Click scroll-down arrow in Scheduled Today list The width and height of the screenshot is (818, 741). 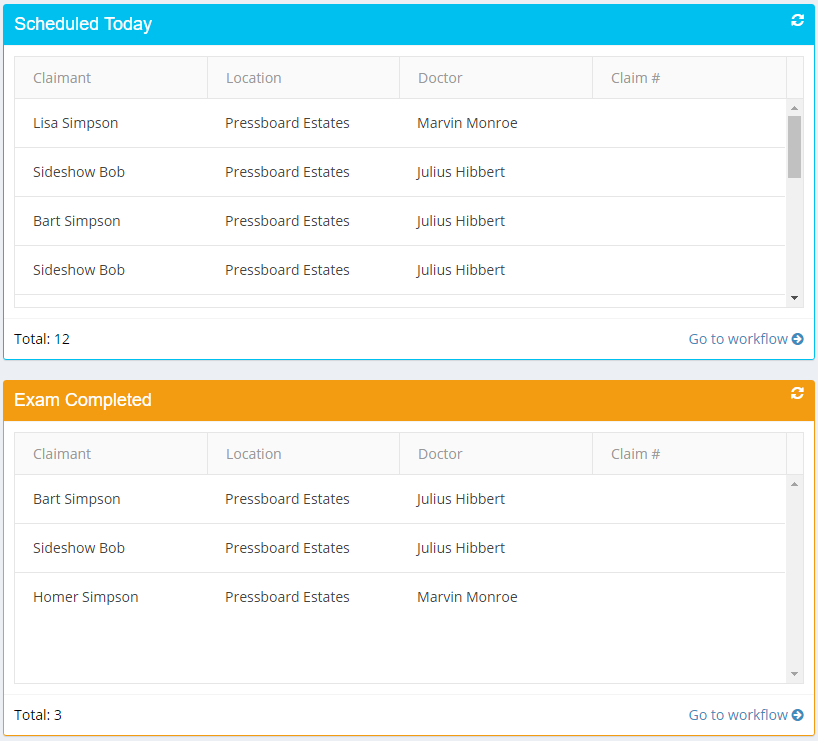795,298
